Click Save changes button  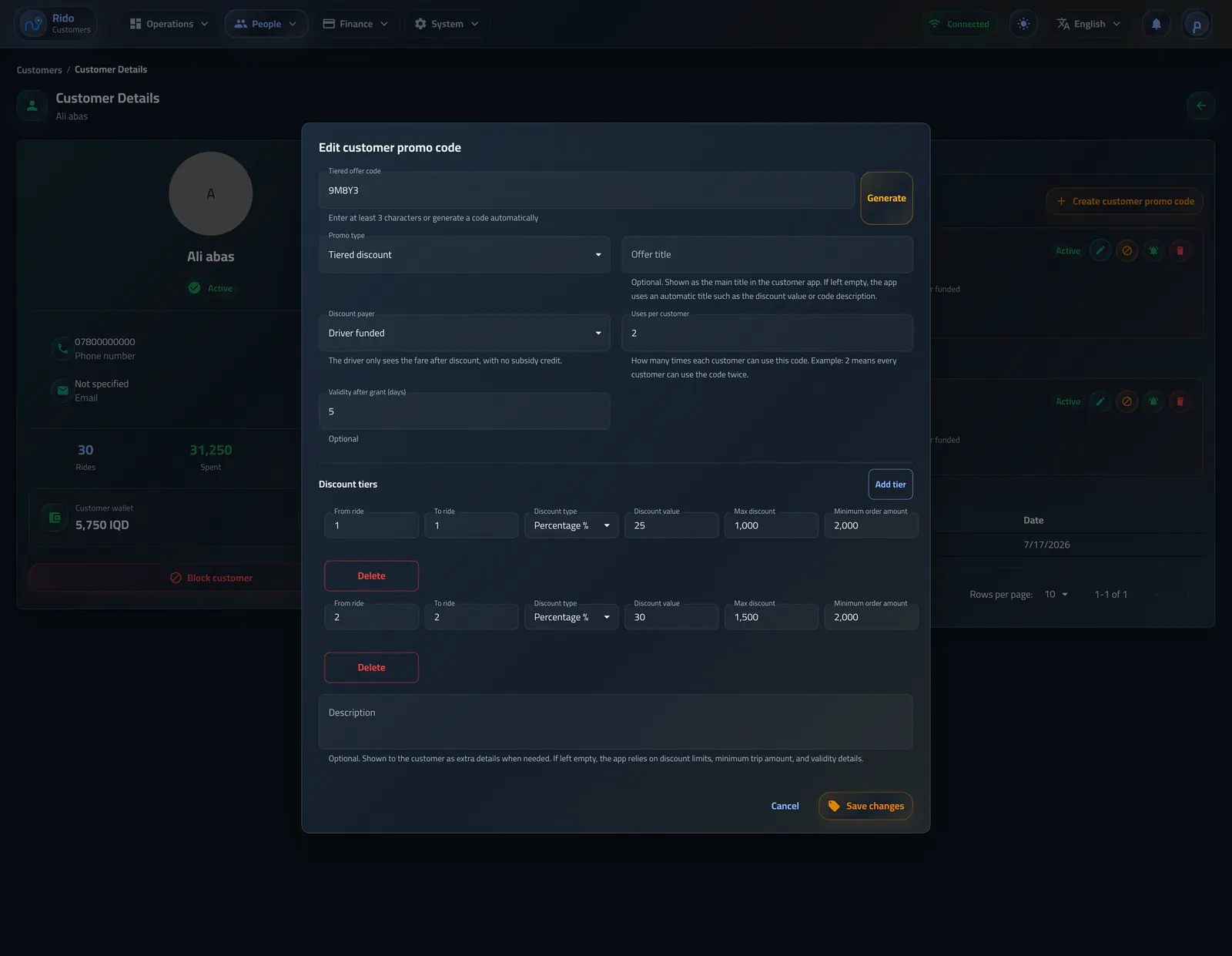coord(865,806)
